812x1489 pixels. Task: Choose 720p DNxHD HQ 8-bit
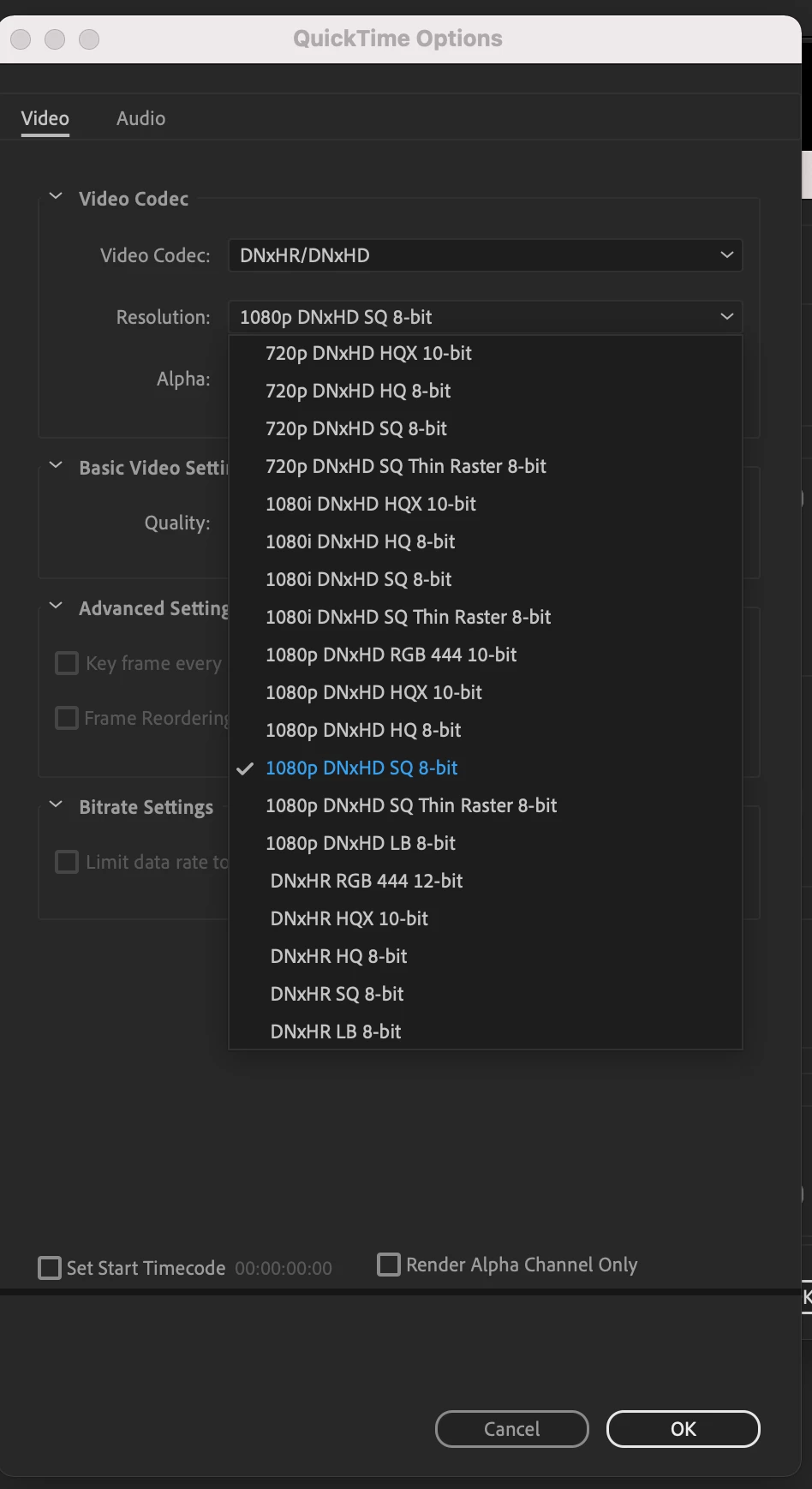[x=485, y=391]
